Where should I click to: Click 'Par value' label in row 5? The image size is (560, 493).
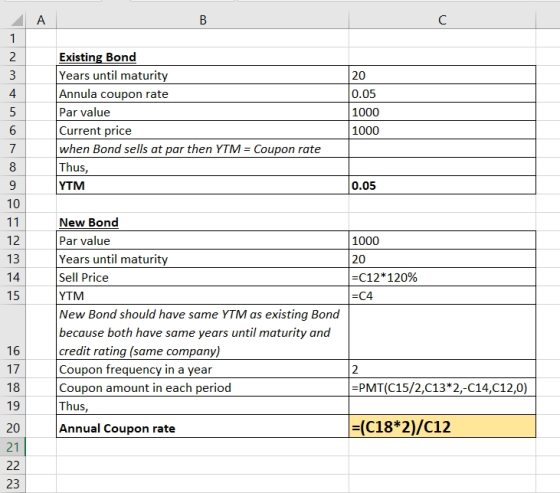click(x=202, y=112)
